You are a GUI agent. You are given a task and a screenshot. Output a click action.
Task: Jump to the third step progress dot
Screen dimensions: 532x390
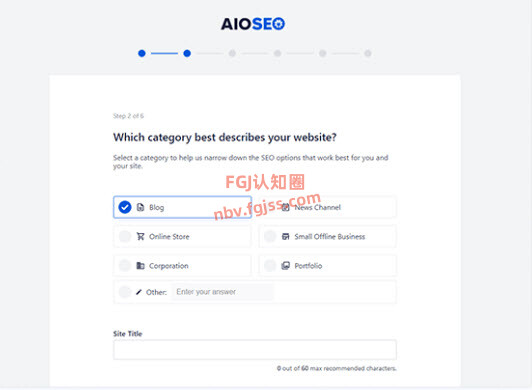coord(232,53)
